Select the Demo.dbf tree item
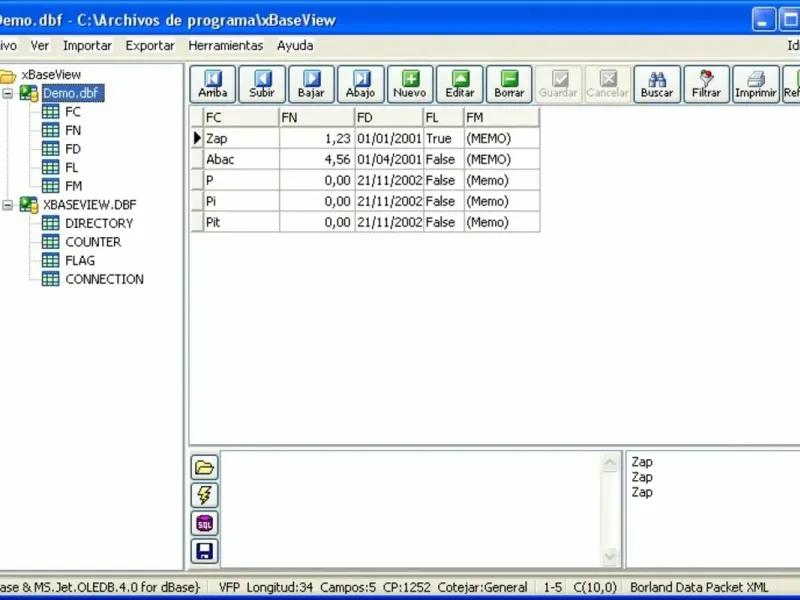This screenshot has height=600, width=800. [x=73, y=93]
